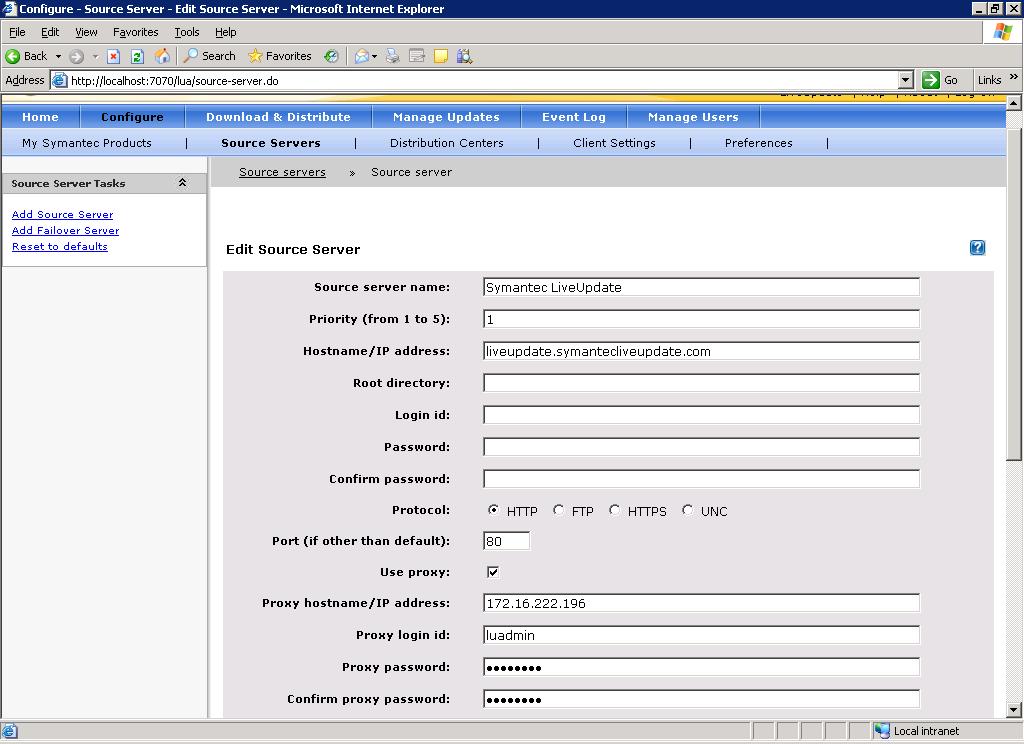Open the Event Log tab
Image resolution: width=1024 pixels, height=744 pixels.
[574, 117]
